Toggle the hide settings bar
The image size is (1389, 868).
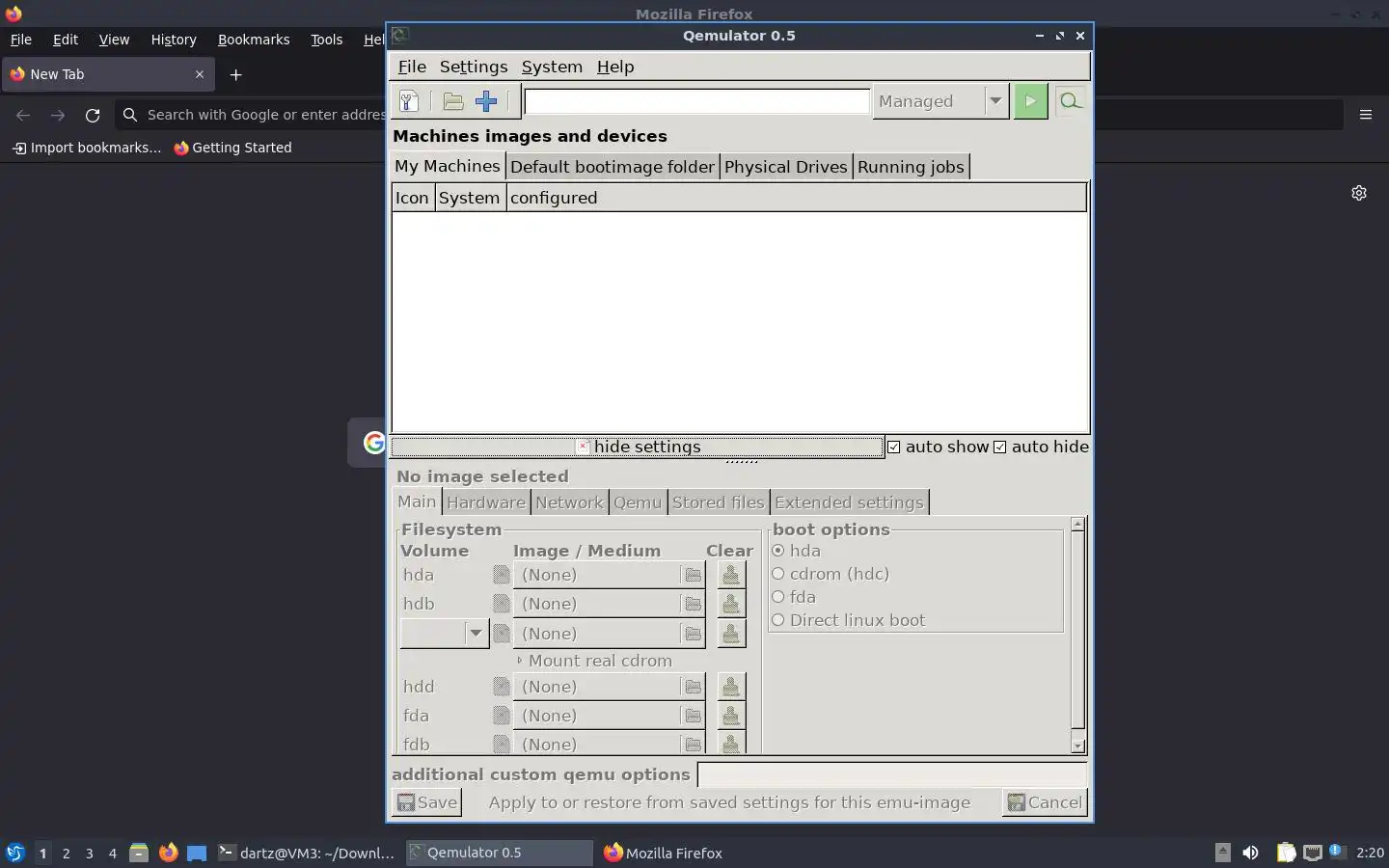pos(638,447)
